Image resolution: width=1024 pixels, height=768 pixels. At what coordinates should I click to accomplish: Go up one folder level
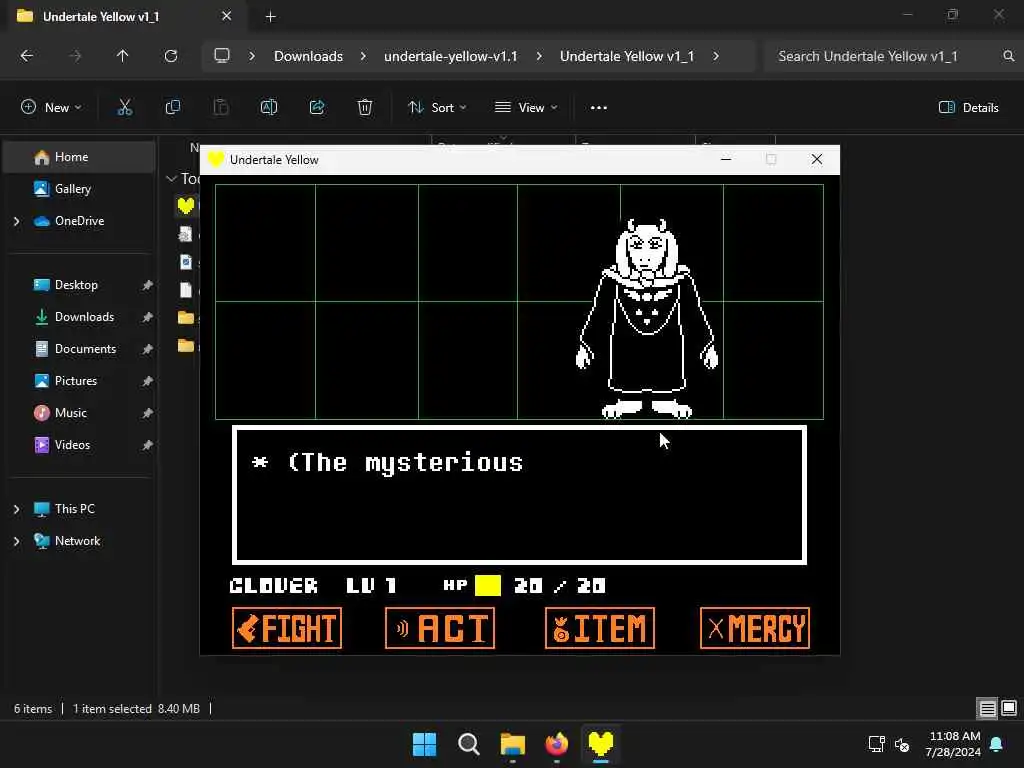122,56
